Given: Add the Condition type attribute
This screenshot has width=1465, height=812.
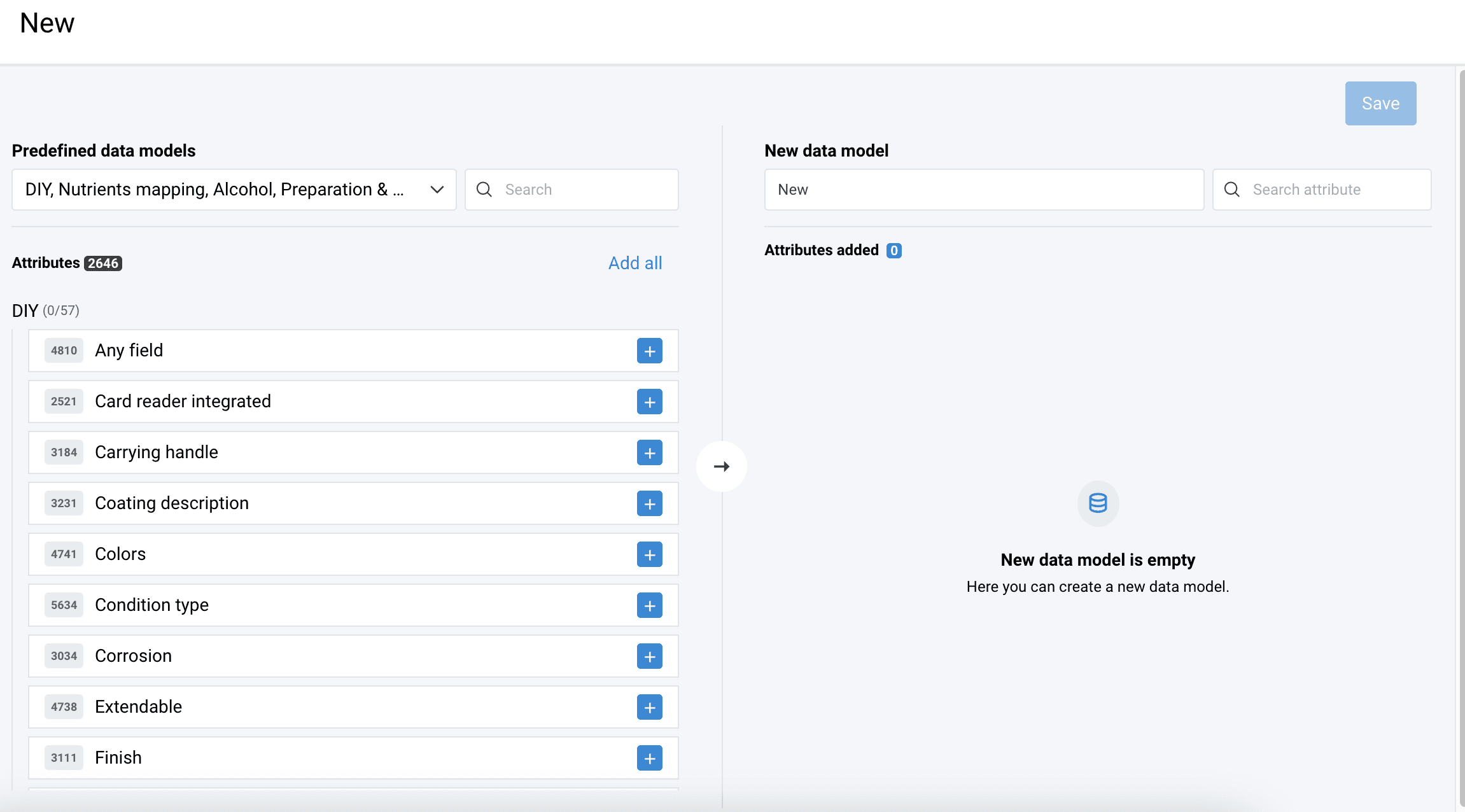Looking at the screenshot, I should tap(649, 605).
